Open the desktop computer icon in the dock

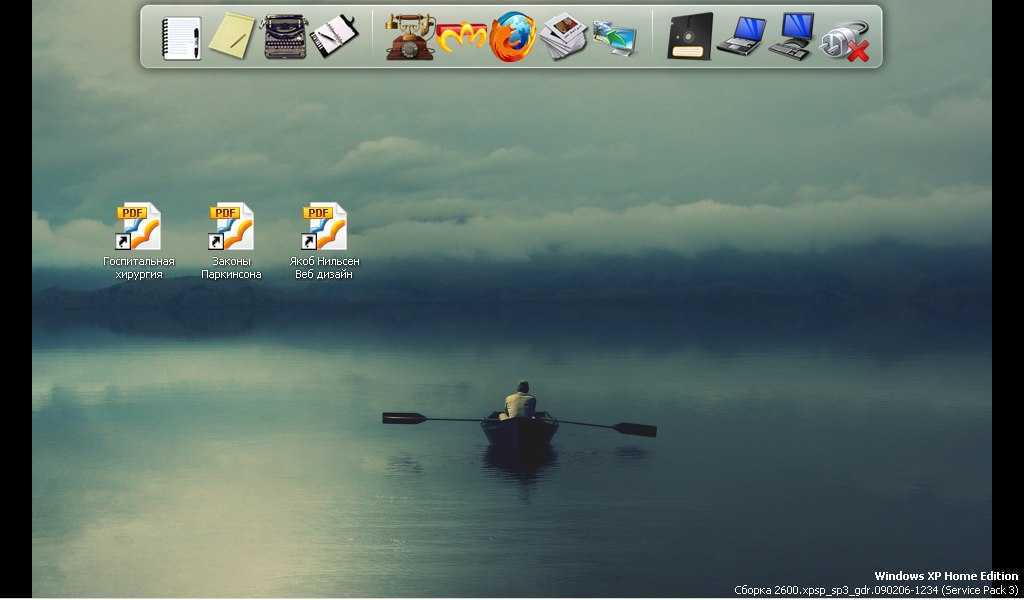792,37
